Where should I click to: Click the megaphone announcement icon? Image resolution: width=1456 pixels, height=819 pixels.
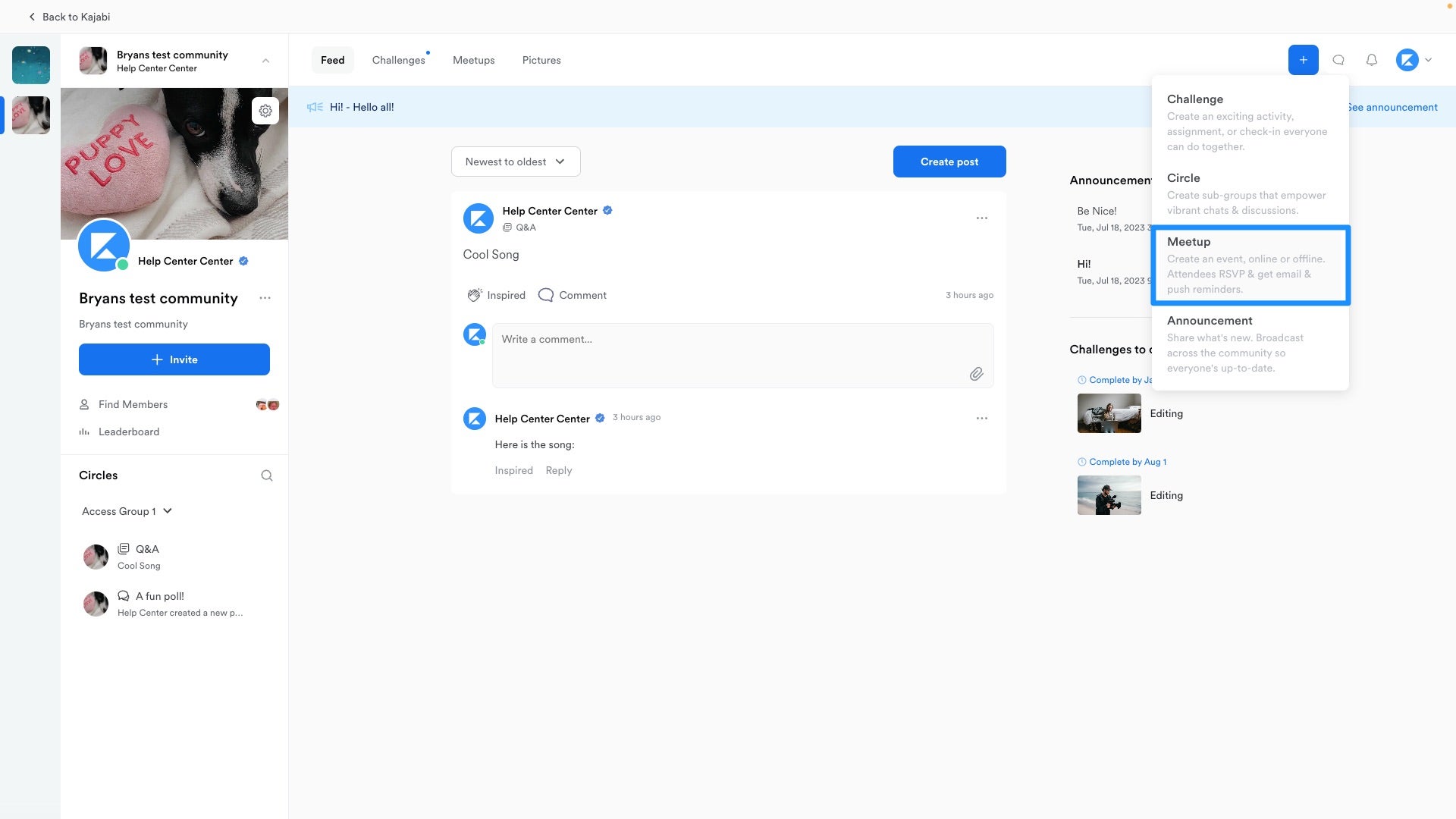[315, 107]
